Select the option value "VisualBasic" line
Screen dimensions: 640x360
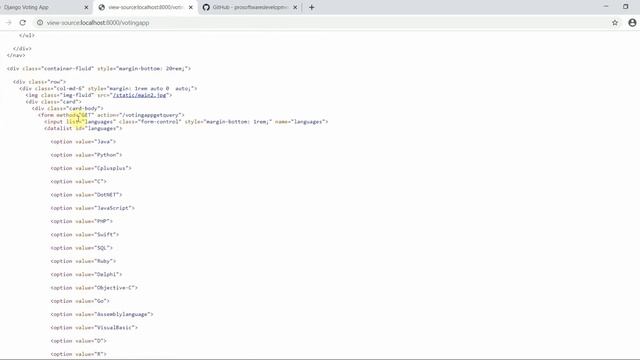[x=94, y=328]
